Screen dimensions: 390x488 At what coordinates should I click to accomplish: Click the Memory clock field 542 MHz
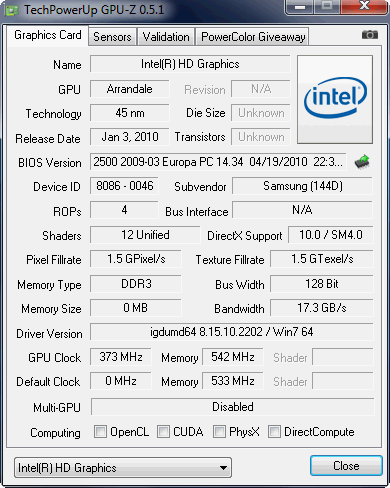pyautogui.click(x=233, y=357)
